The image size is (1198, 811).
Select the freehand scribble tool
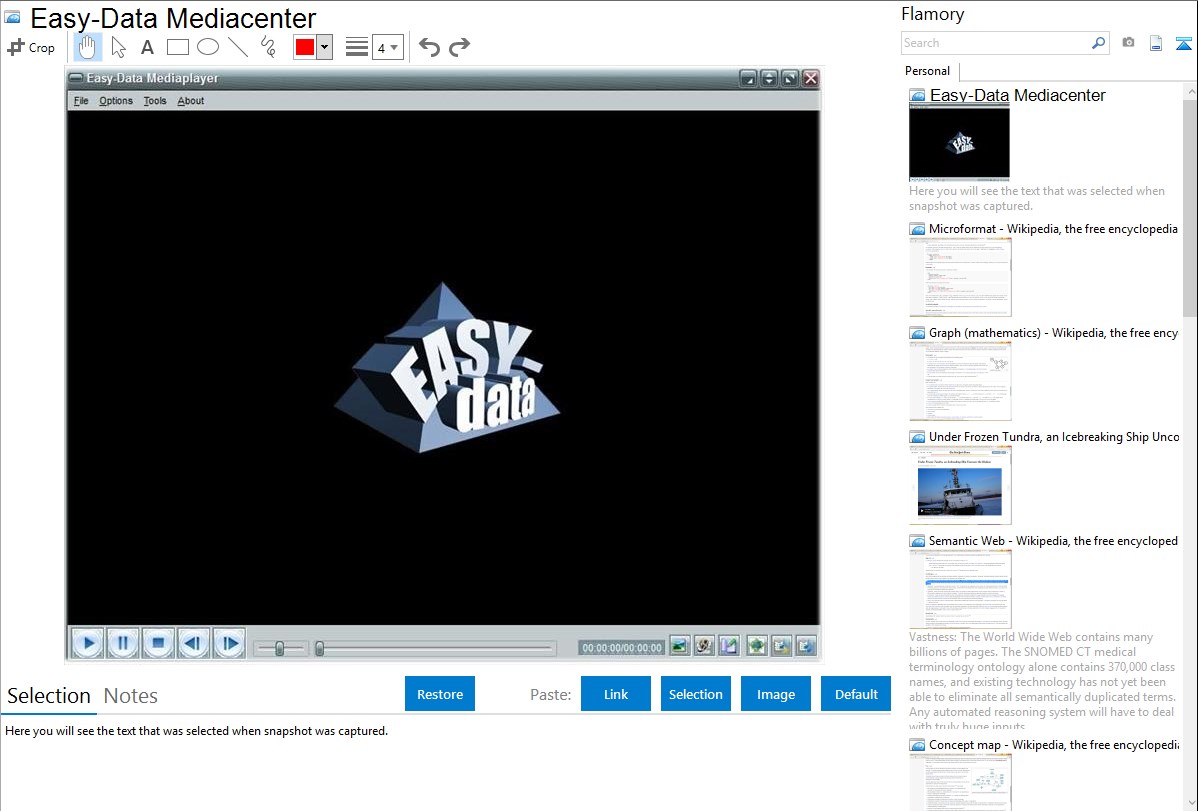coord(268,47)
